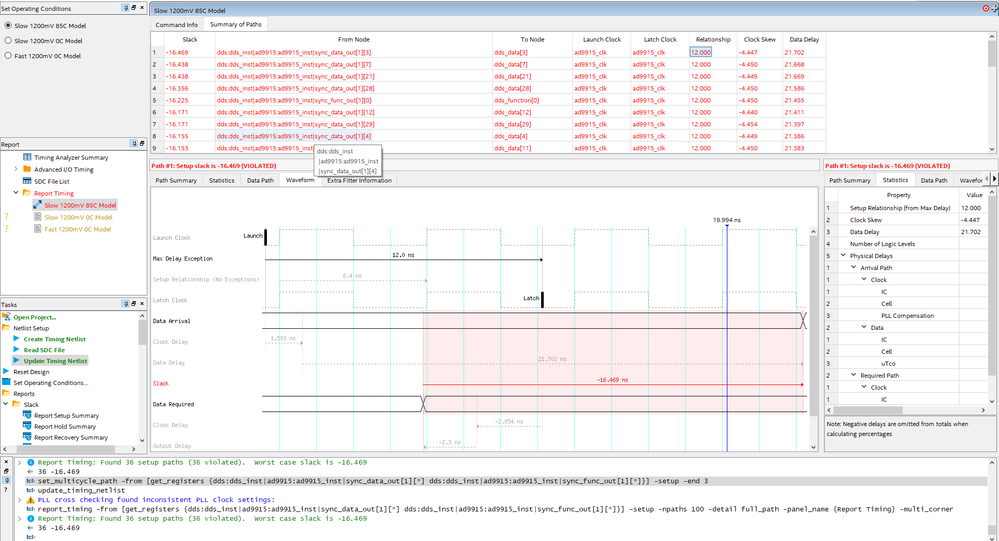Switch to the Command Info tab
Viewport: 999px width, 541px height.
176,23
